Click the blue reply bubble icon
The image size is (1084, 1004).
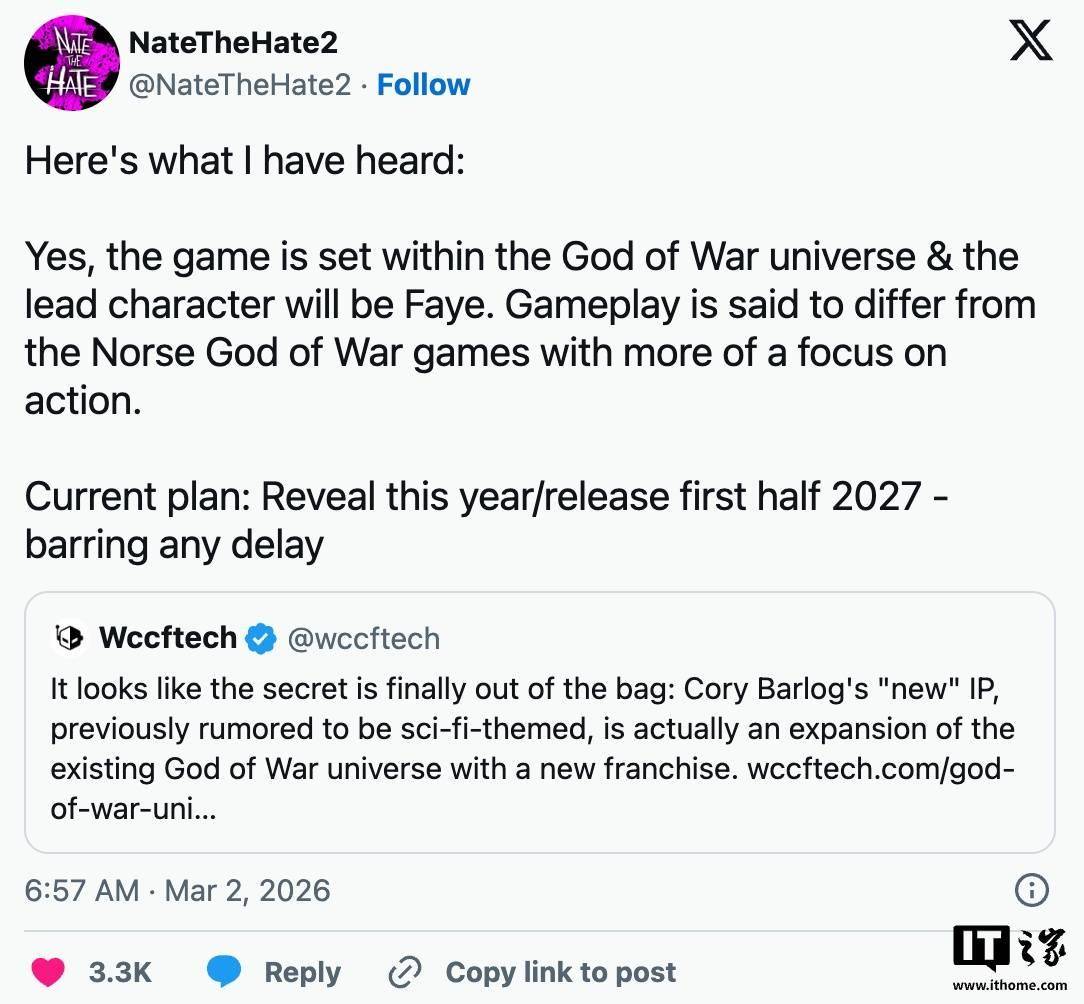tap(226, 972)
